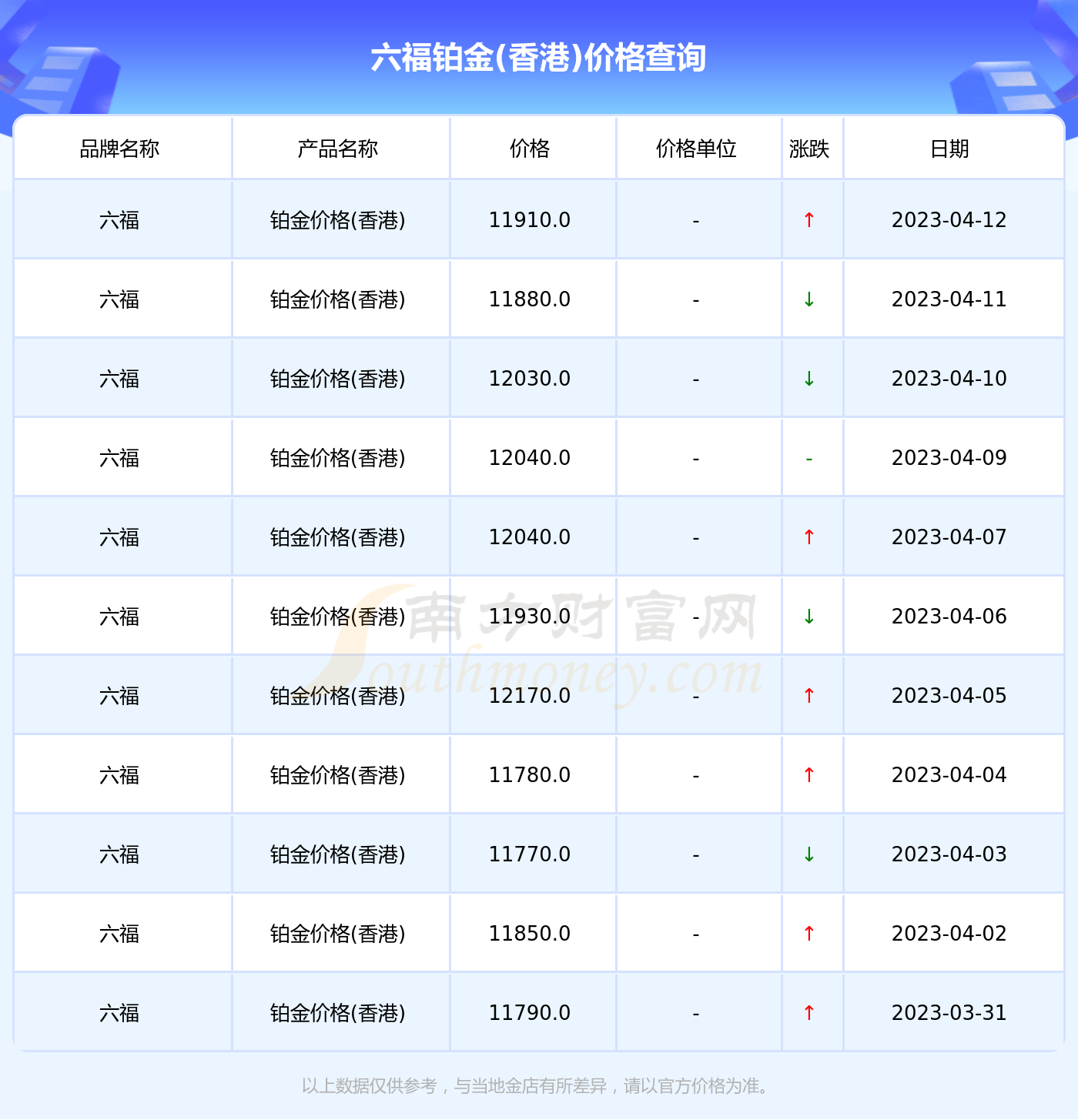Click 六福 in the 2023-04-03 row
The width and height of the screenshot is (1078, 1120).
pos(119,854)
